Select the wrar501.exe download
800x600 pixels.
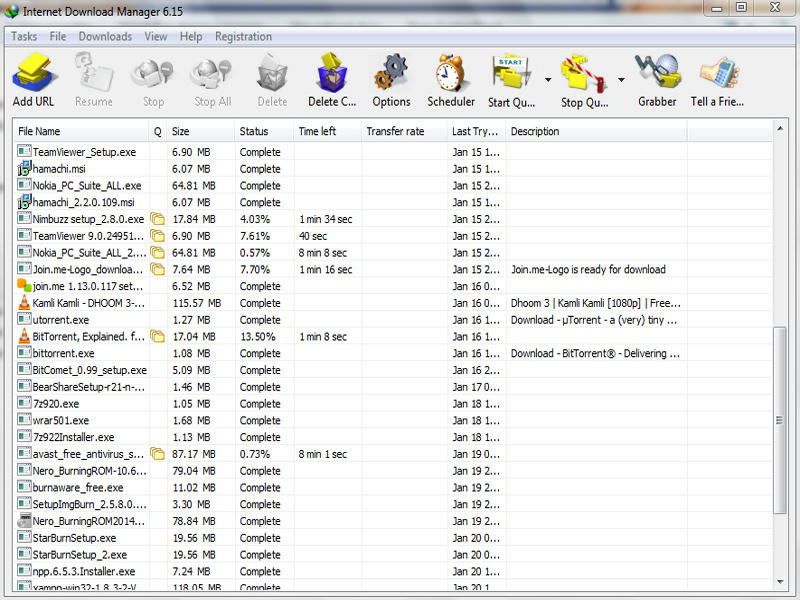[x=393, y=420]
